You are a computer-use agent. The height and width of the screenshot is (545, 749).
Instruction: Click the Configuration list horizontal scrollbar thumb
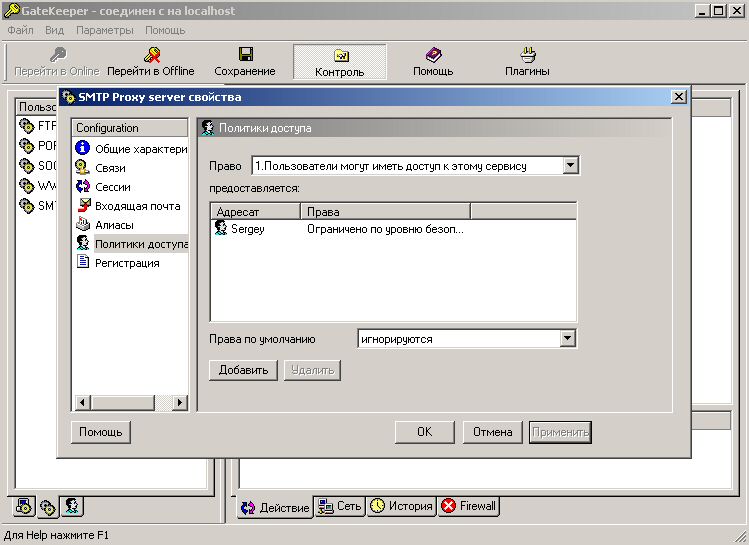point(123,402)
